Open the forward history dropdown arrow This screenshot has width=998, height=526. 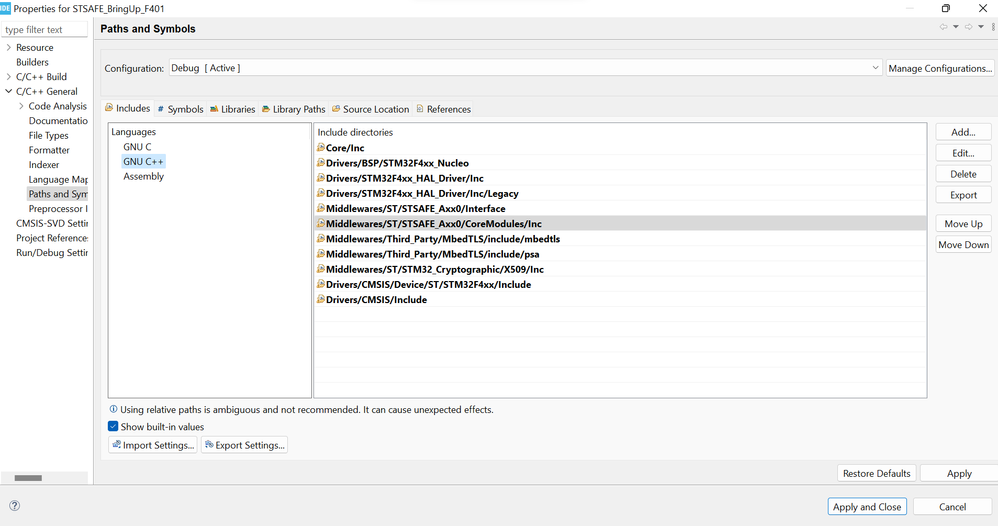click(981, 27)
